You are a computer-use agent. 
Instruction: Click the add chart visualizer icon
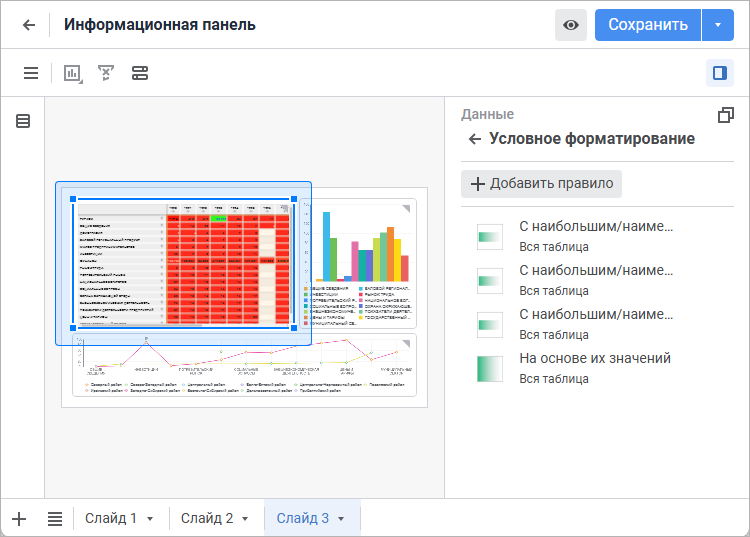tap(72, 73)
